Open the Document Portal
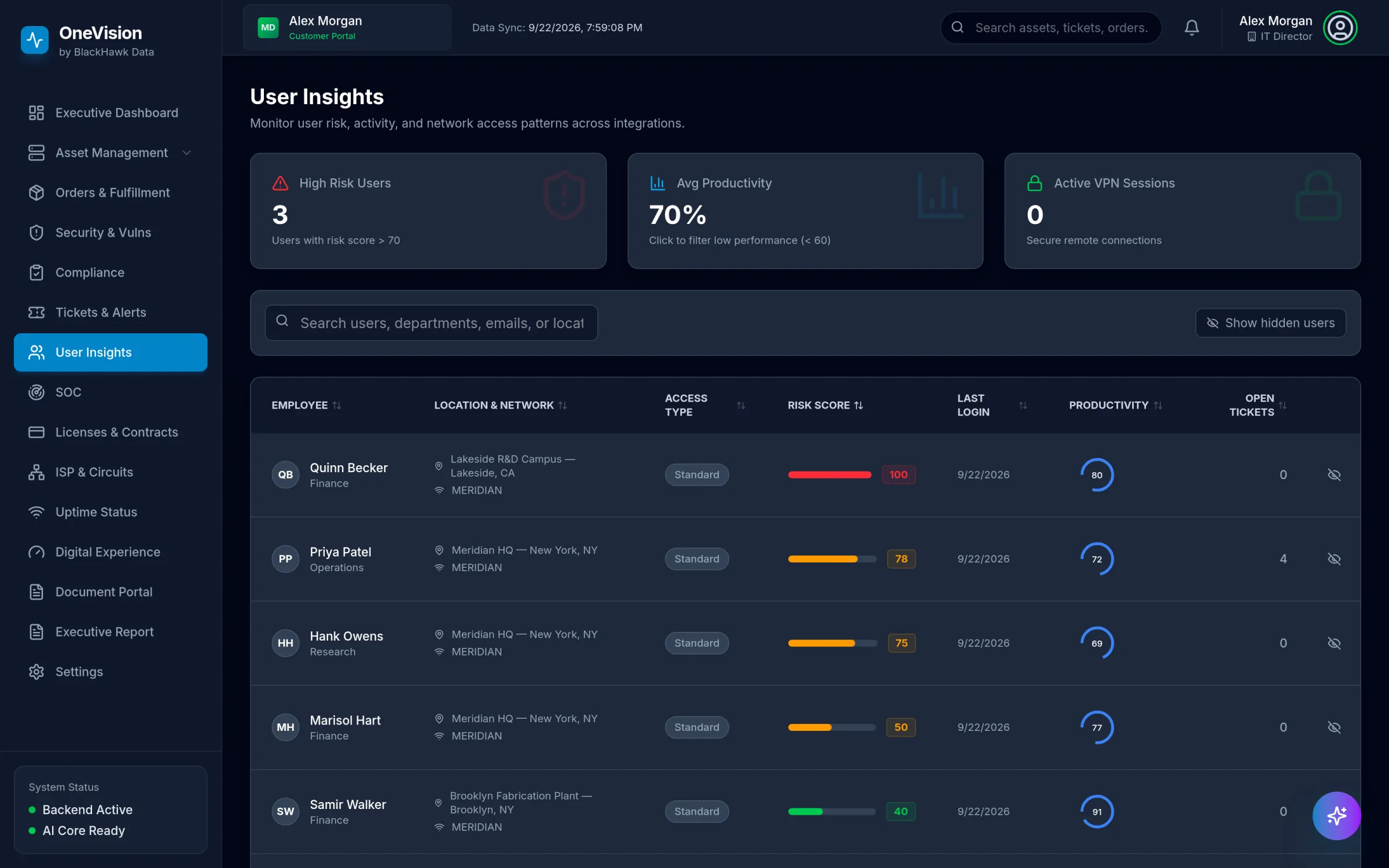Screen dimensions: 1389x868 111,592
